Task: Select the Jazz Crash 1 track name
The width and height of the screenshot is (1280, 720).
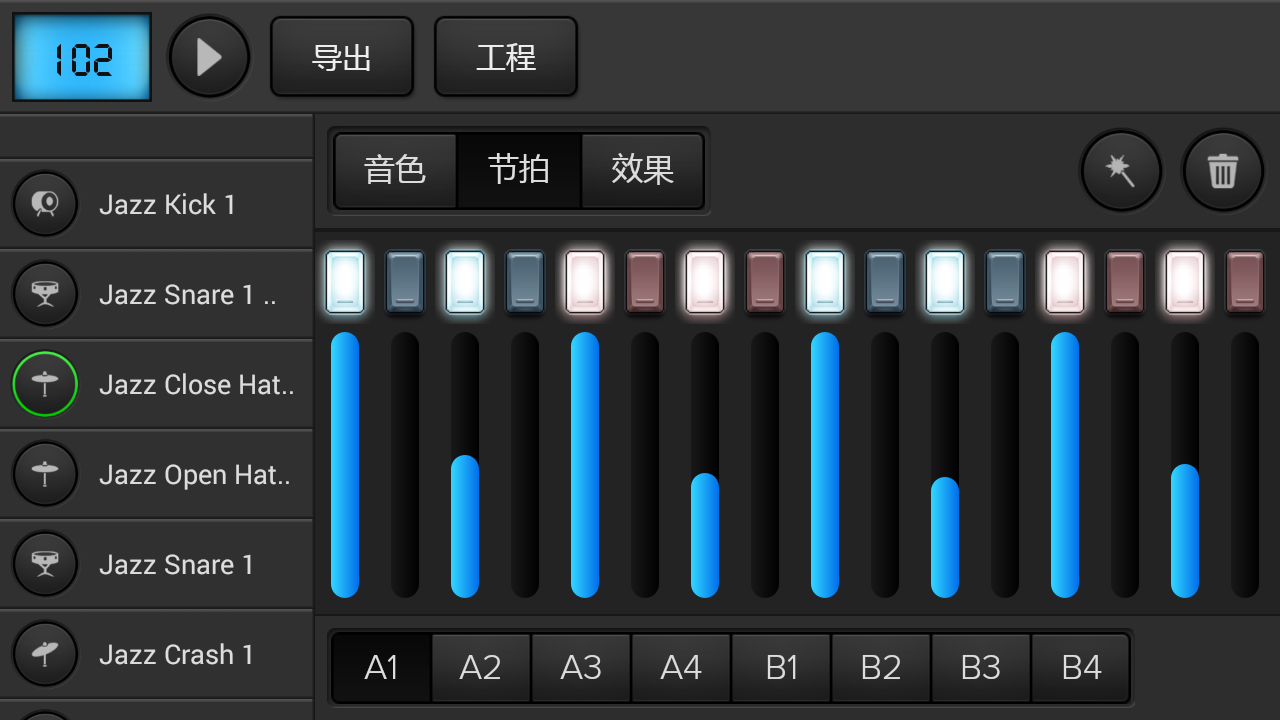Action: 176,655
